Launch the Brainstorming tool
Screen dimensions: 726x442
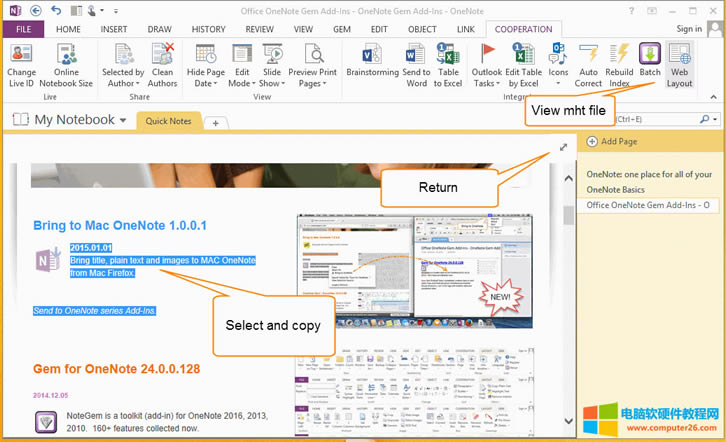[372, 57]
